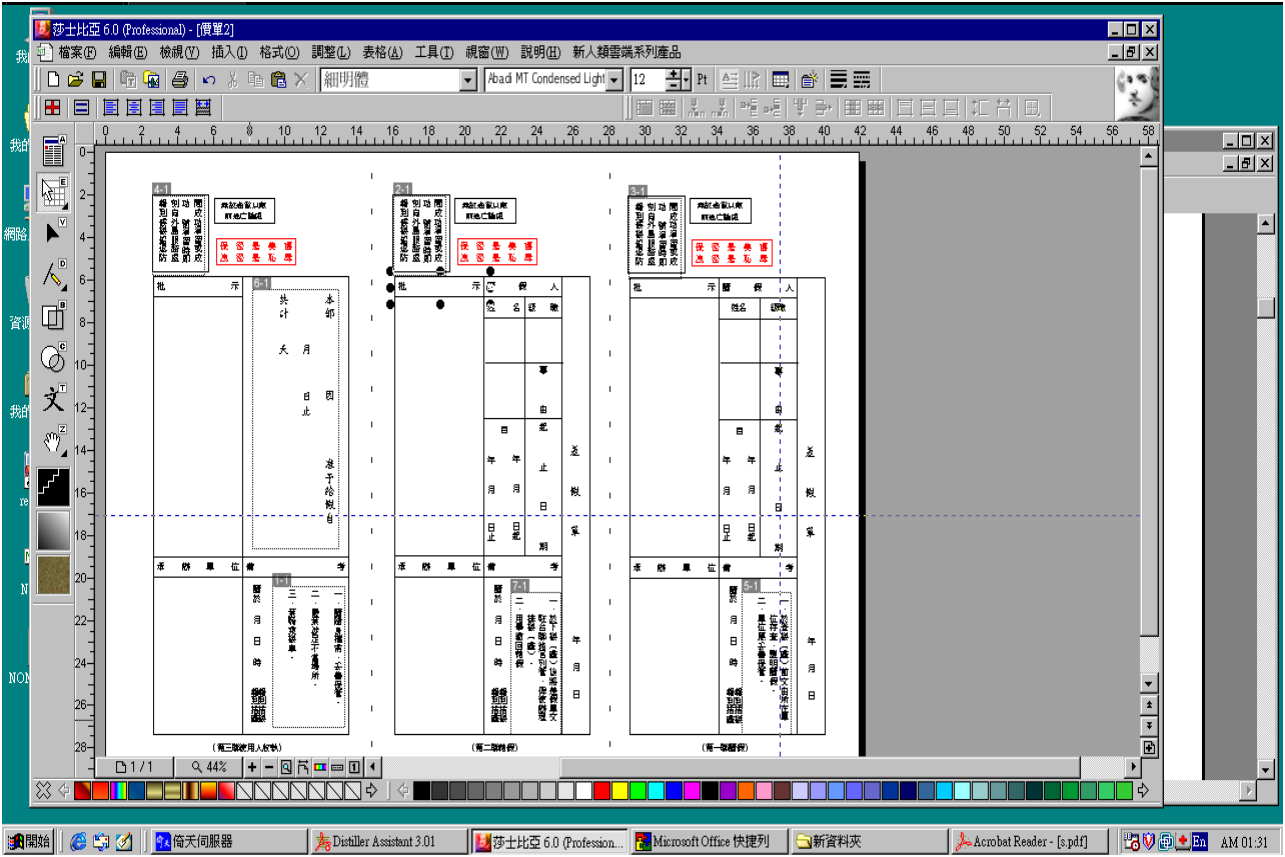Select the rectangle frame tool in toolbox
This screenshot has height=857, width=1285.
click(x=54, y=316)
